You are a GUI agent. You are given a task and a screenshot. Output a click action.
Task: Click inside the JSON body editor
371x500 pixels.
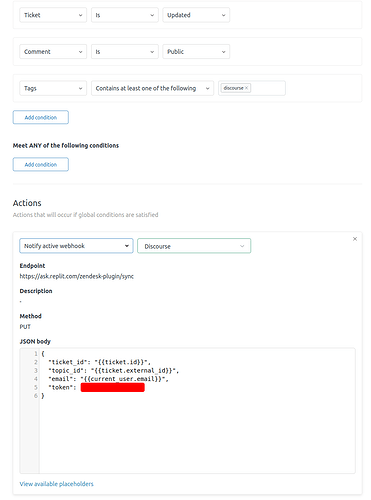coord(187,411)
